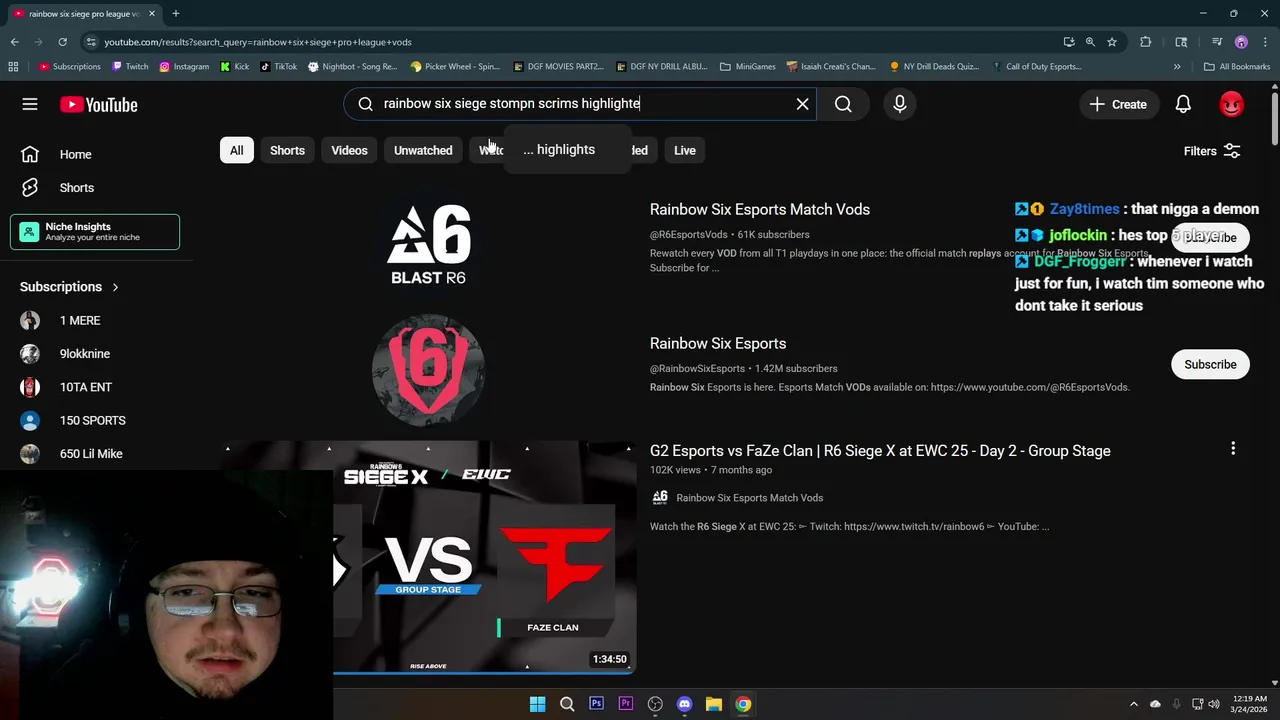The height and width of the screenshot is (720, 1280).
Task: Launch Photoshop from the taskbar
Action: 596,704
